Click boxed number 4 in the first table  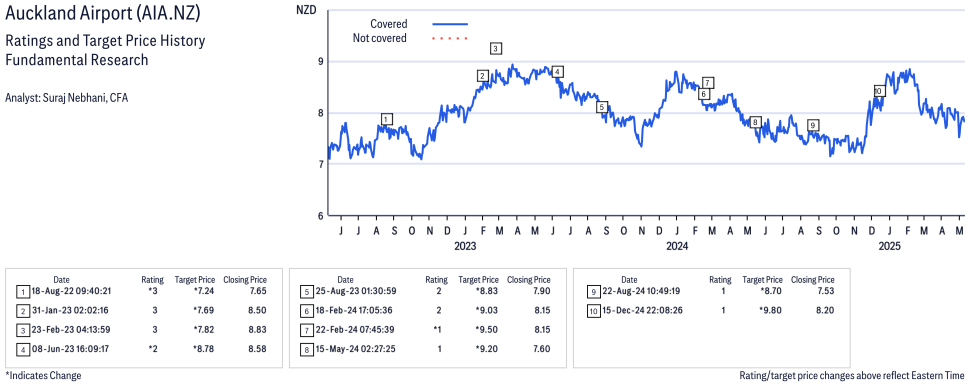(22, 350)
